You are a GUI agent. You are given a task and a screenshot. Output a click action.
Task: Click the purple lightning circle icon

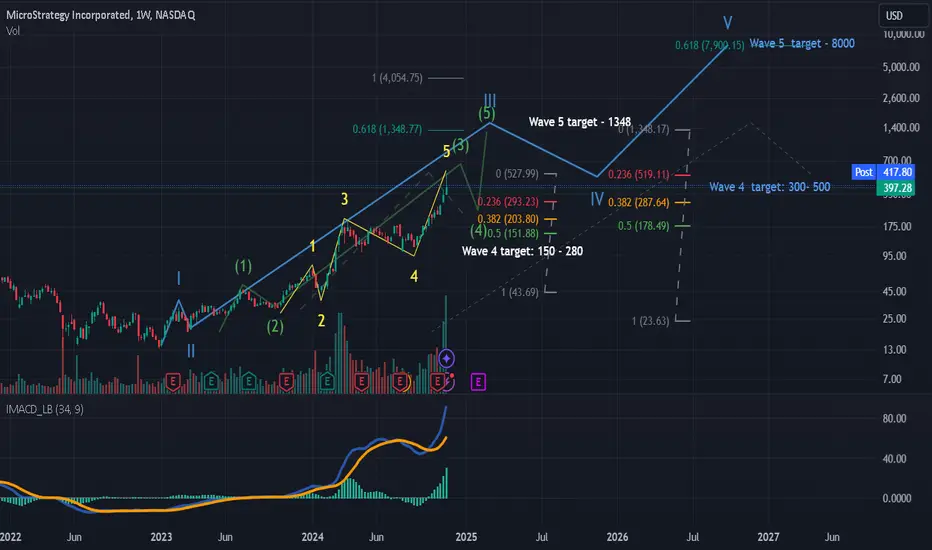(450, 382)
